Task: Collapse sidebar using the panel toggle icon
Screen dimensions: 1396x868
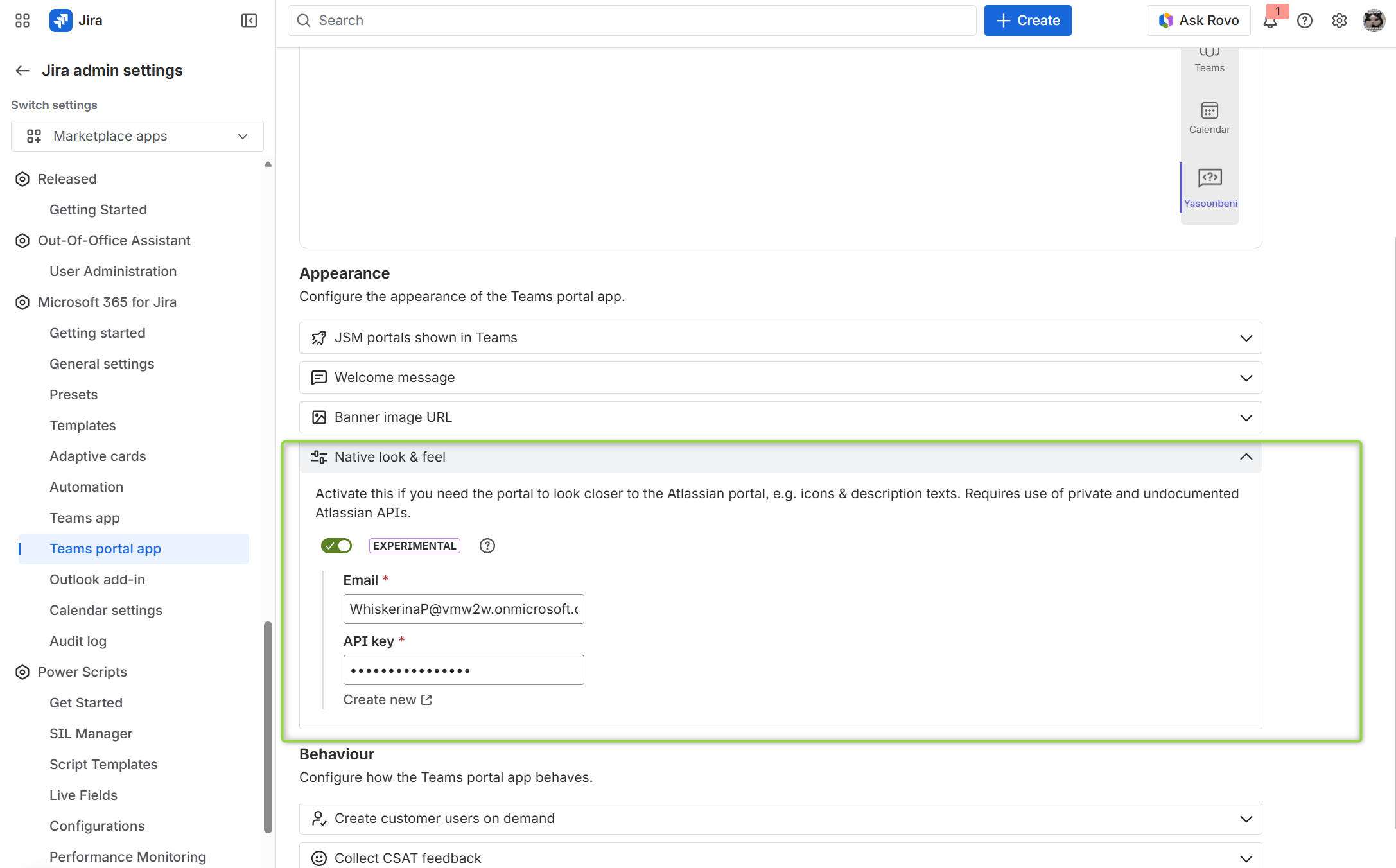Action: pyautogui.click(x=249, y=21)
